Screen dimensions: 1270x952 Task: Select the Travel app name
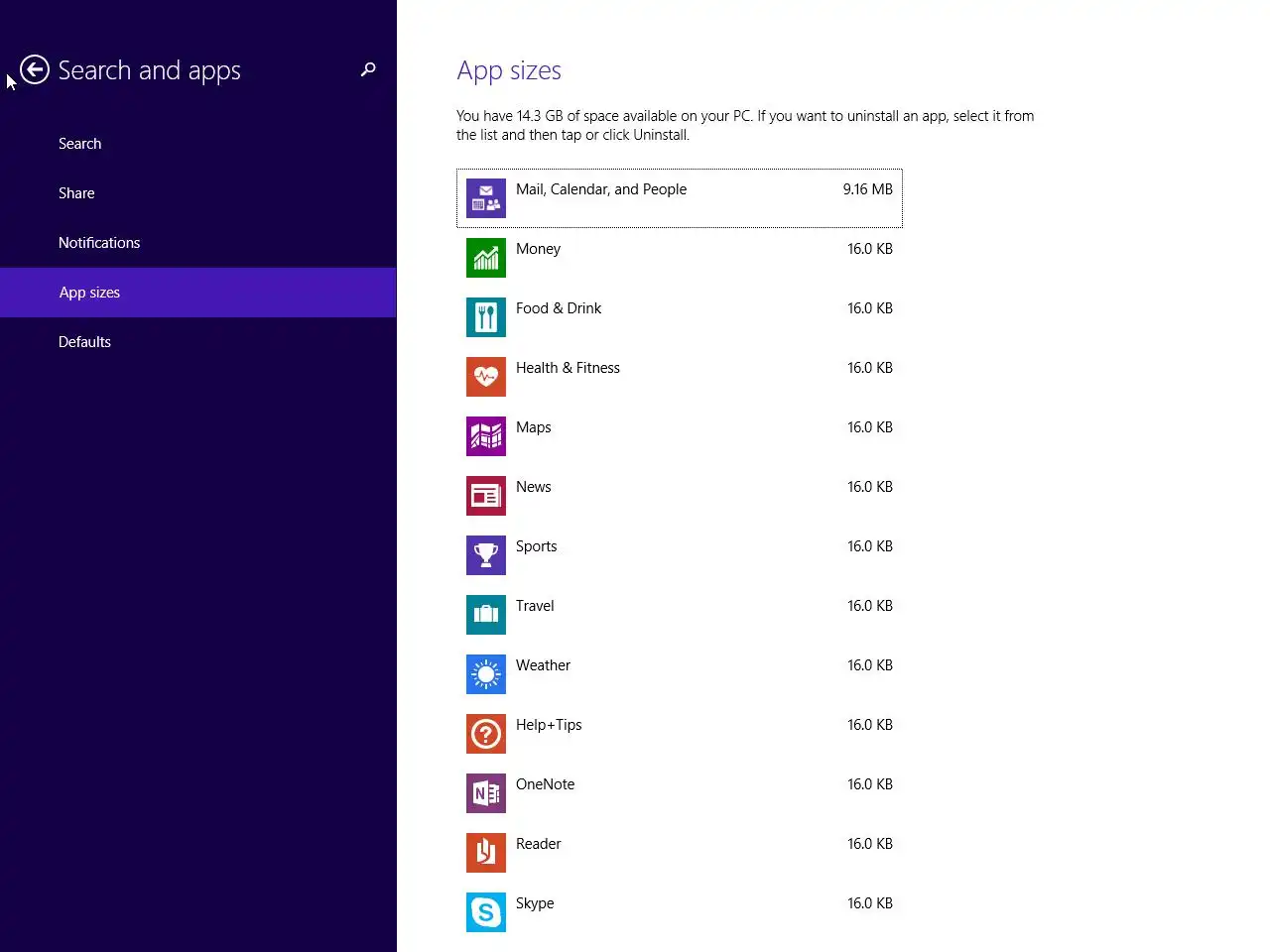point(535,606)
